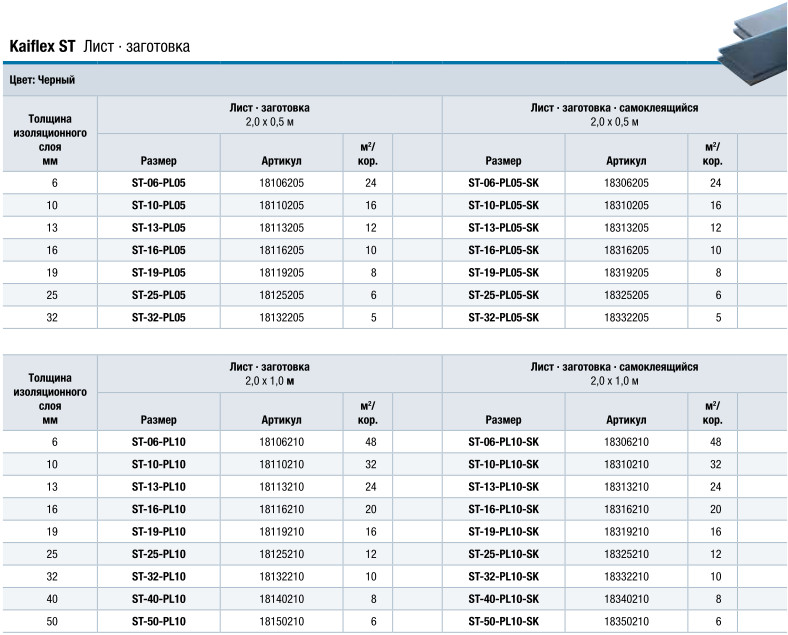This screenshot has height=635, width=788.
Task: Click size code ST-32-PL05-SK
Action: click(x=504, y=318)
